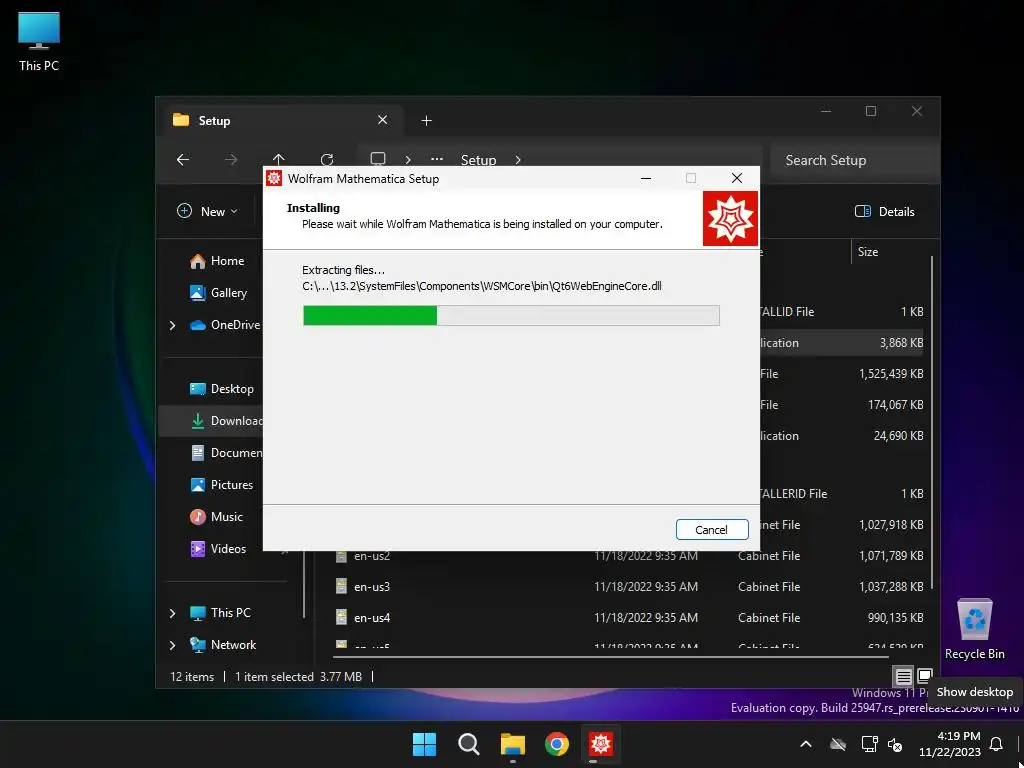
Task: Click the 3,868 KB size cell
Action: 901,343
